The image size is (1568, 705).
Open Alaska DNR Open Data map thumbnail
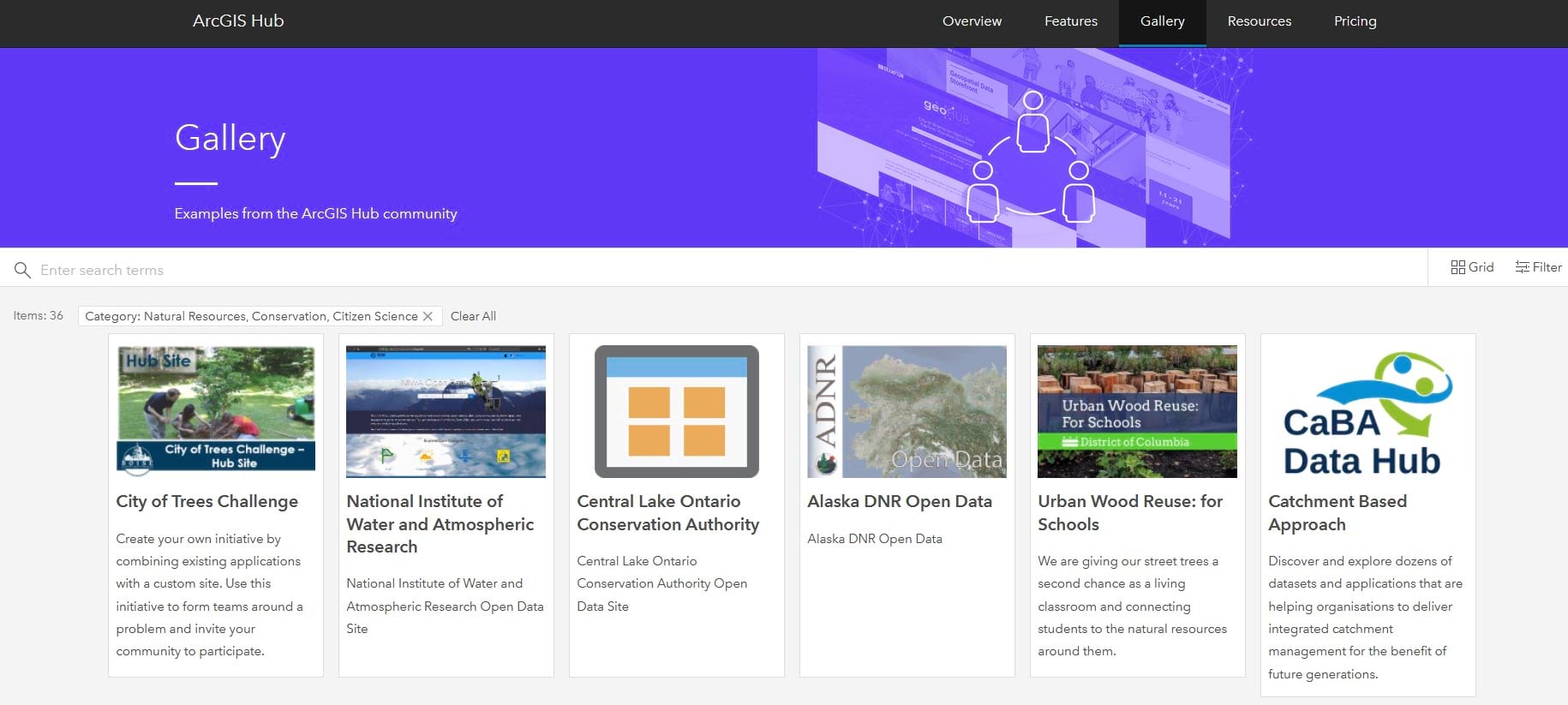(x=907, y=411)
